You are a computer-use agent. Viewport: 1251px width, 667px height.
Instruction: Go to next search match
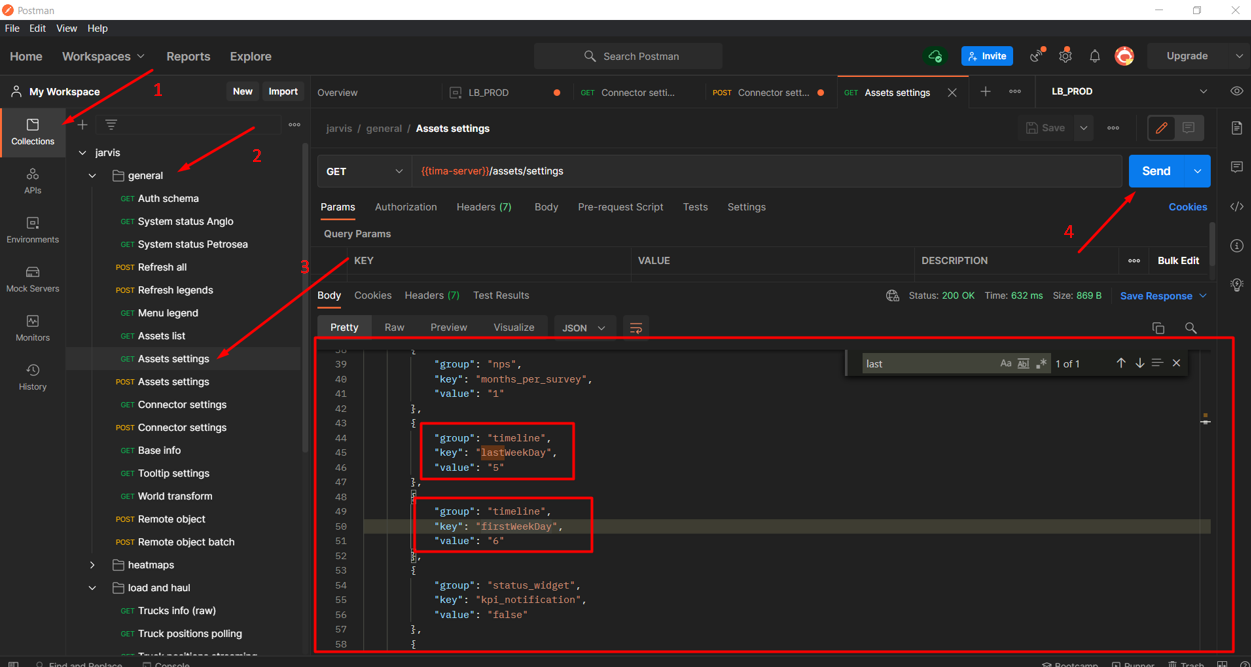pyautogui.click(x=1139, y=363)
